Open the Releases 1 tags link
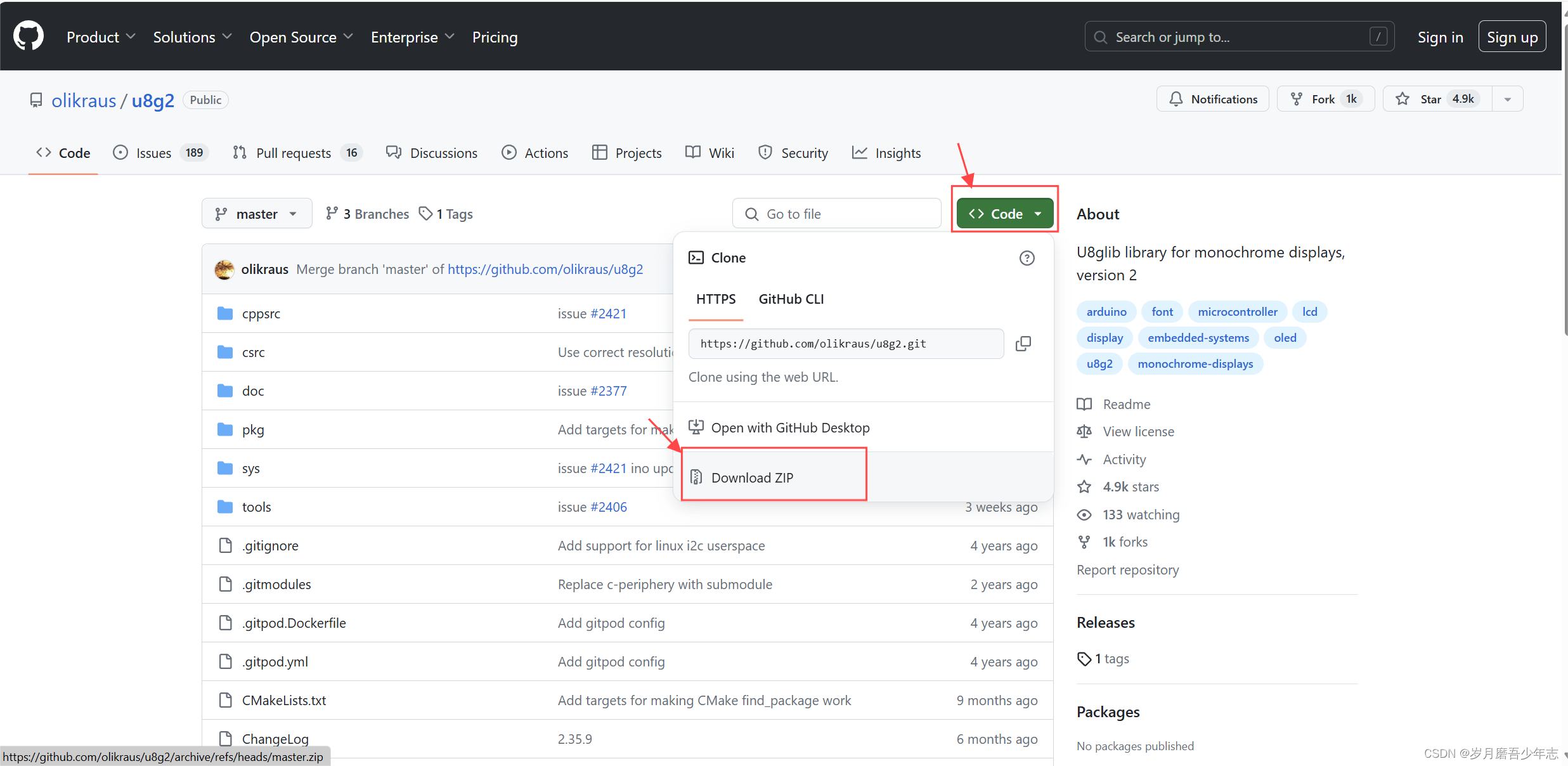 pos(1104,659)
